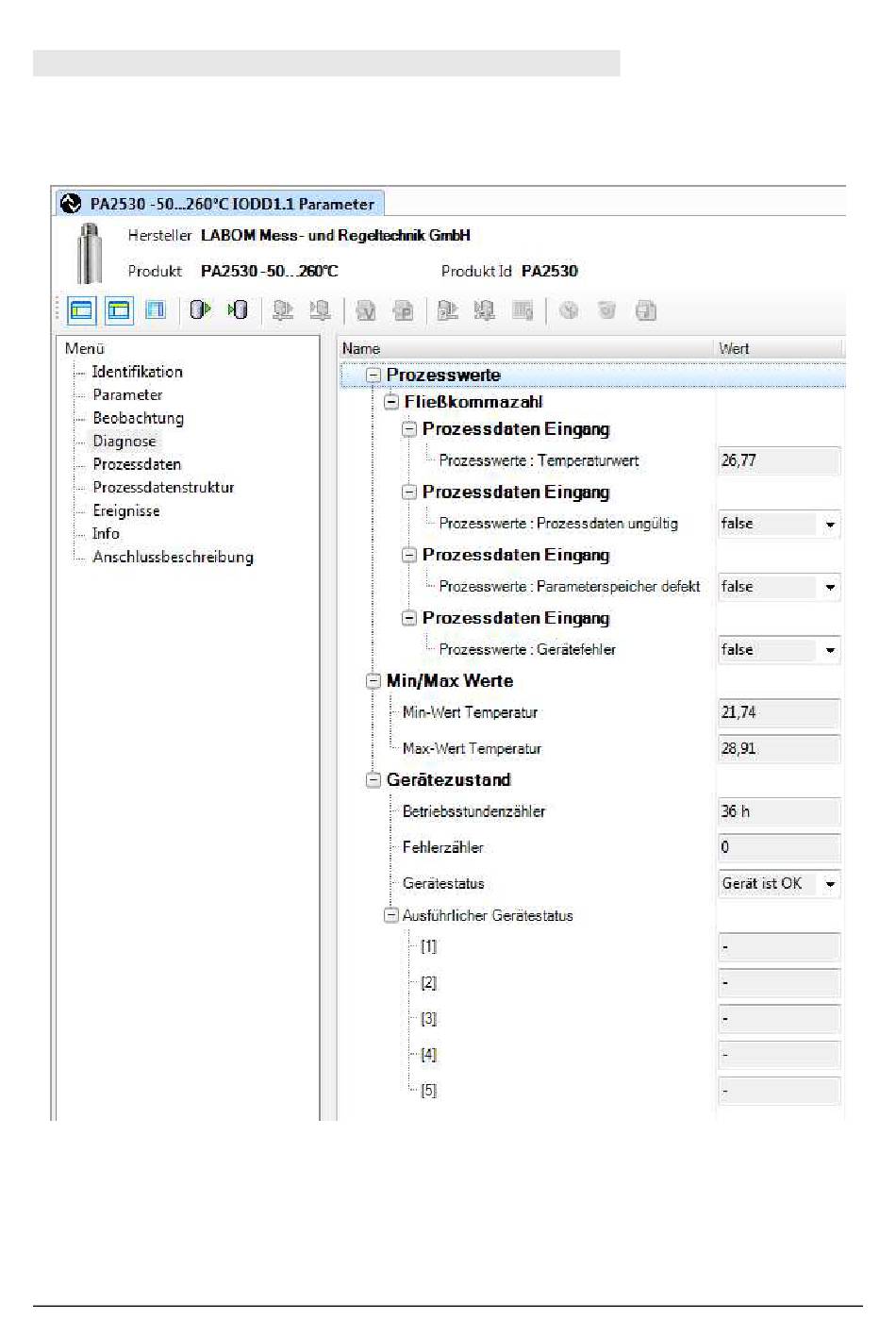
Task: Click the Wert column header
Action: [x=779, y=348]
